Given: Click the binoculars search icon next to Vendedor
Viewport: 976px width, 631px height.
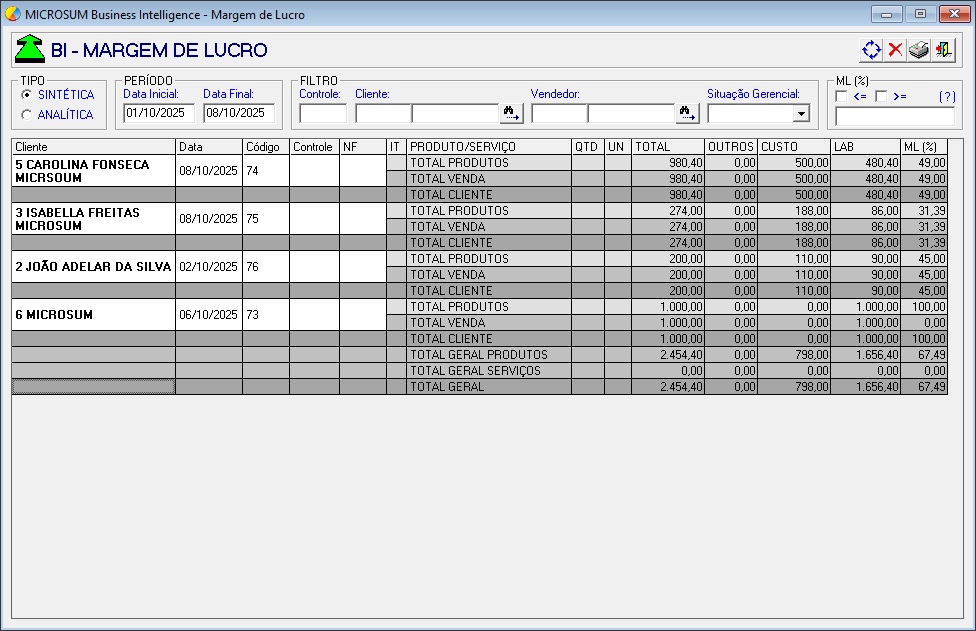Looking at the screenshot, I should tap(686, 112).
